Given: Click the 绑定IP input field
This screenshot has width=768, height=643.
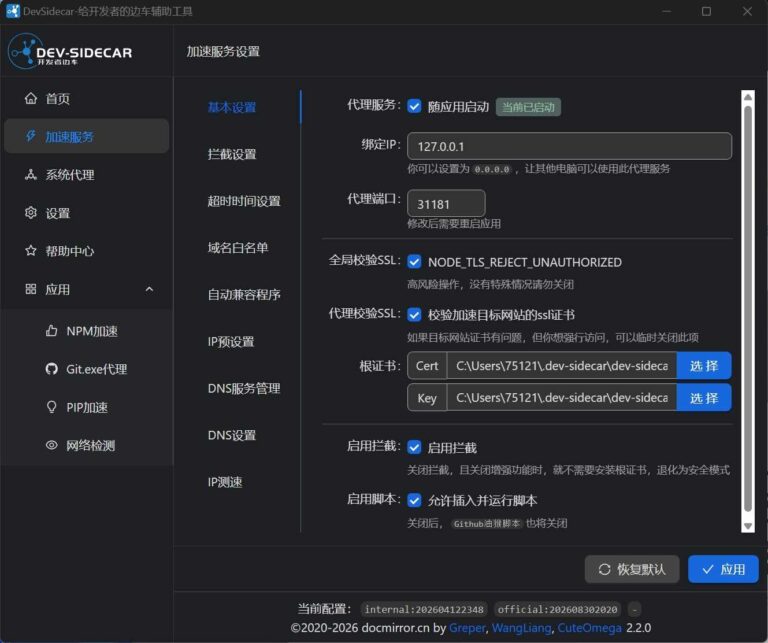Looking at the screenshot, I should [x=569, y=146].
